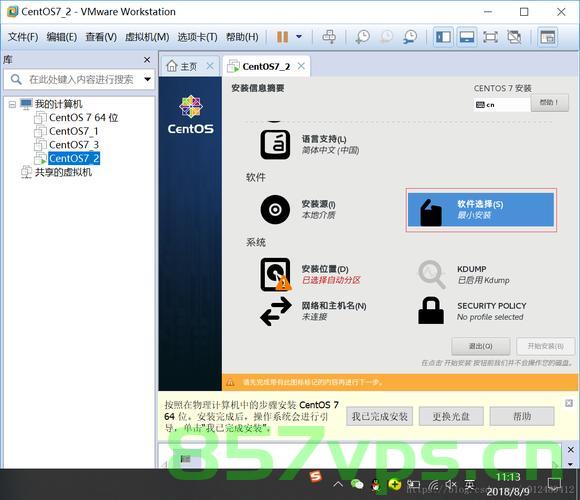Click the 帮助! button in the installer
This screenshot has height=500, width=580.
[549, 103]
